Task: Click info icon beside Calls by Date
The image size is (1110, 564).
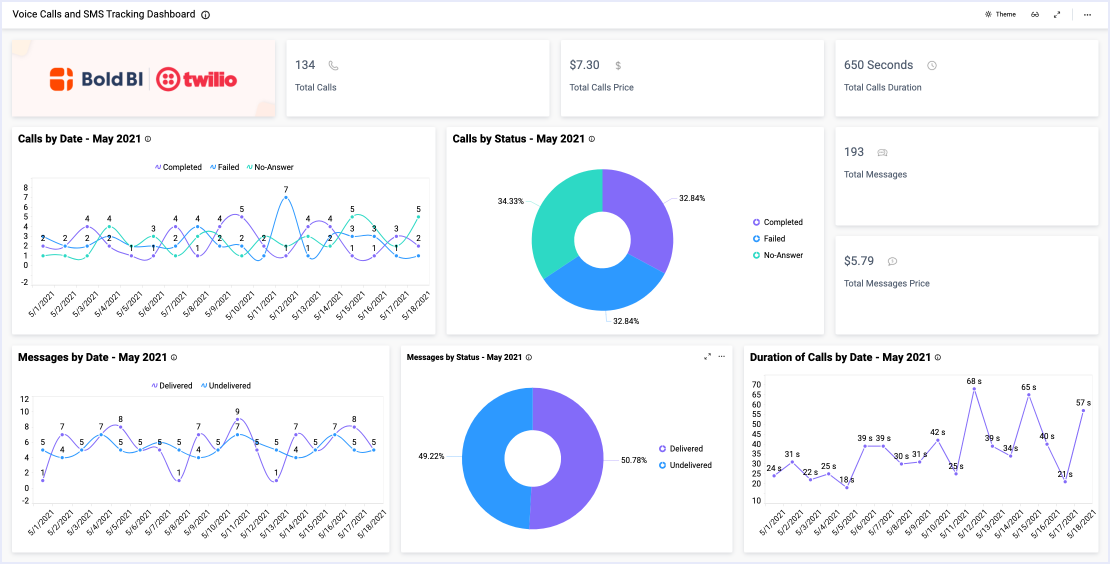Action: click(148, 139)
